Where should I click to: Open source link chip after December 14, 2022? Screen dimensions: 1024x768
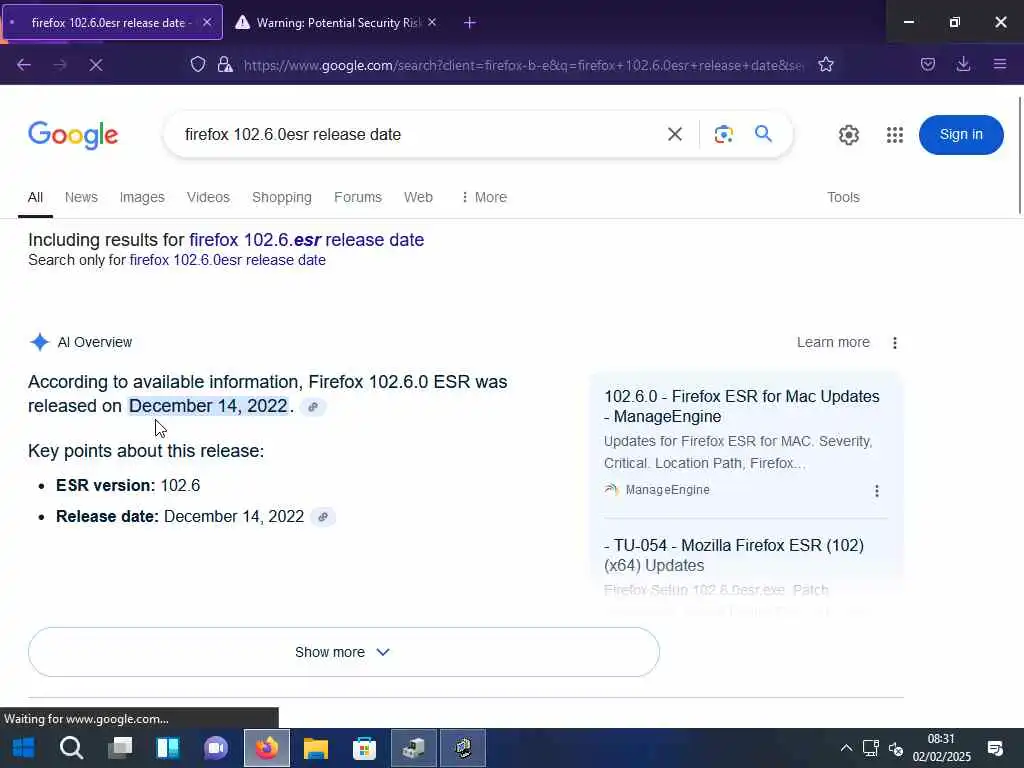pos(313,407)
